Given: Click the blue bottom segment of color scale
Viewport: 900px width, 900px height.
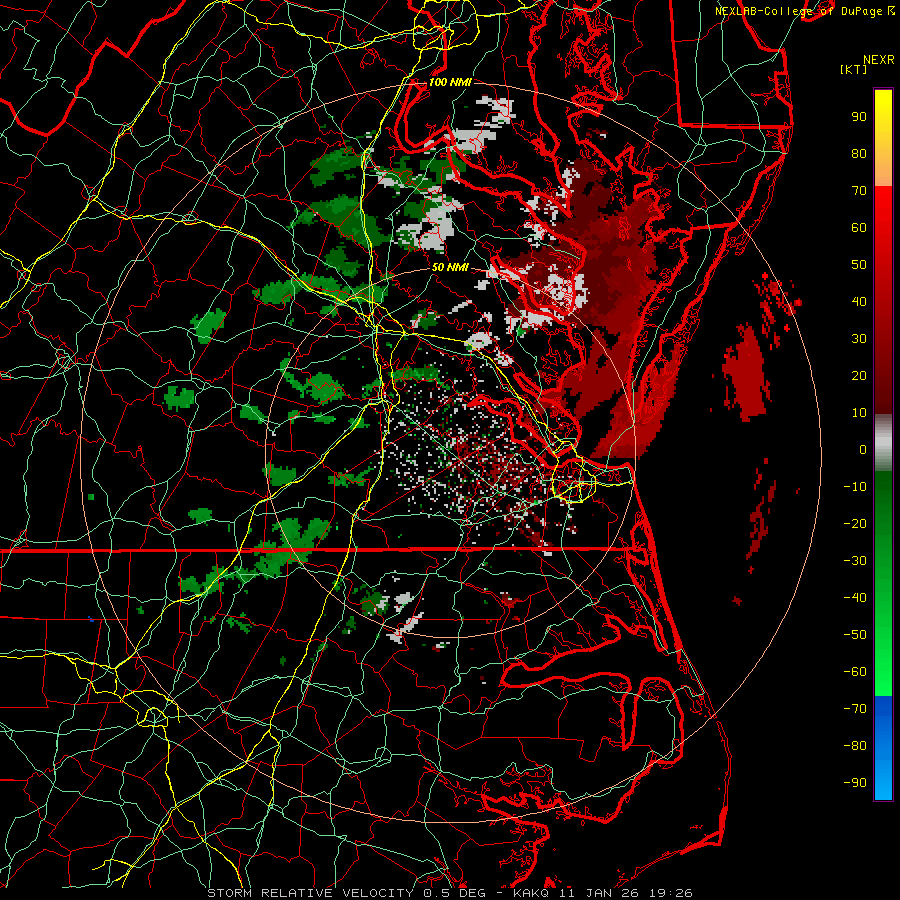Looking at the screenshot, I should (883, 748).
